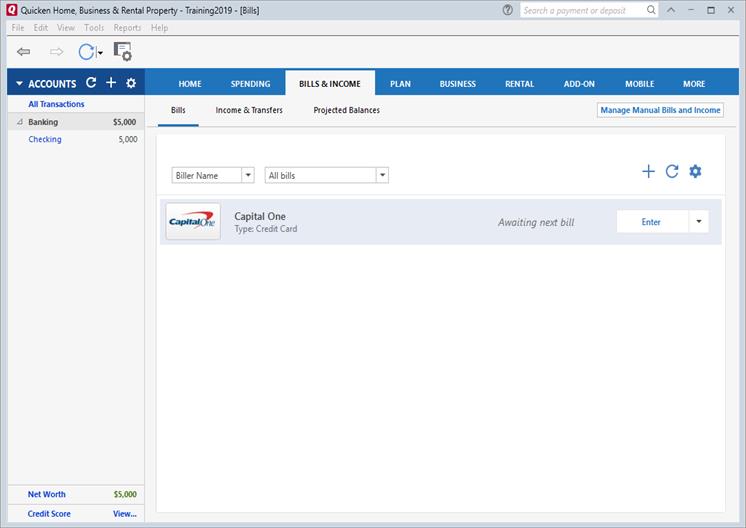Screen dimensions: 746x528
Task: Open the Accounts bar gear settings
Action: click(131, 83)
